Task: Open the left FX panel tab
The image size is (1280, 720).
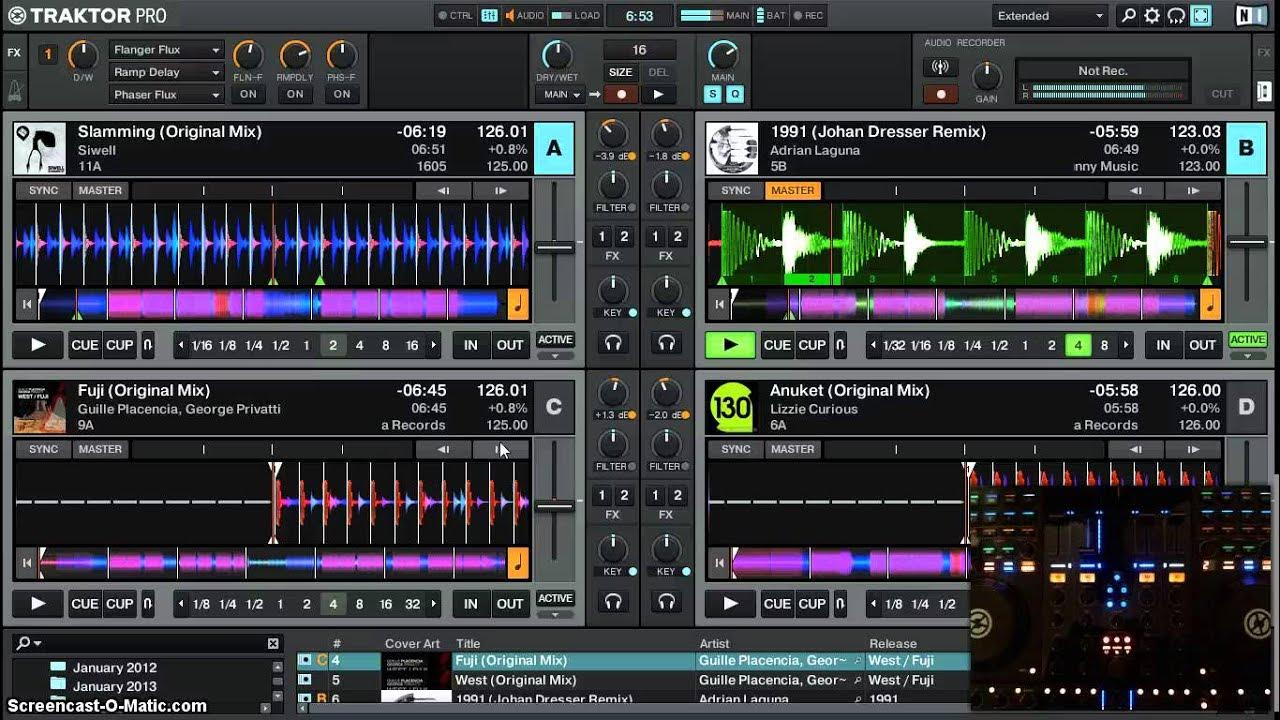Action: (x=14, y=53)
